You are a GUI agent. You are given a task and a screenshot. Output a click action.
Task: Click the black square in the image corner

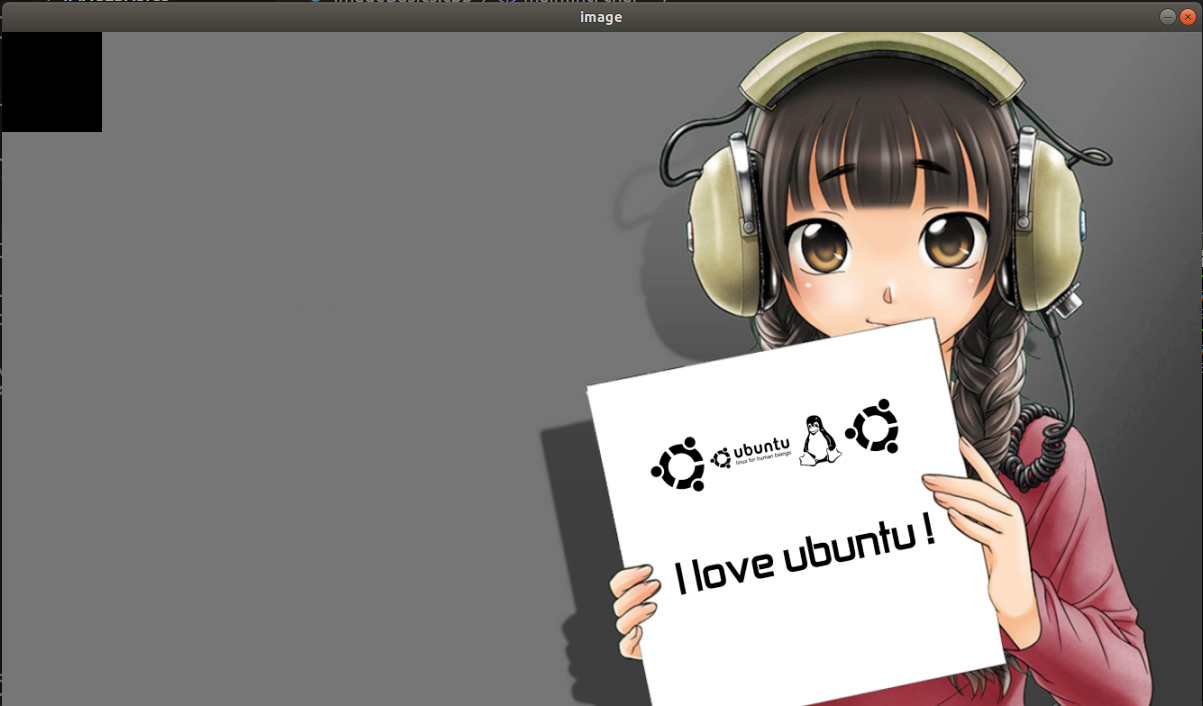point(52,82)
